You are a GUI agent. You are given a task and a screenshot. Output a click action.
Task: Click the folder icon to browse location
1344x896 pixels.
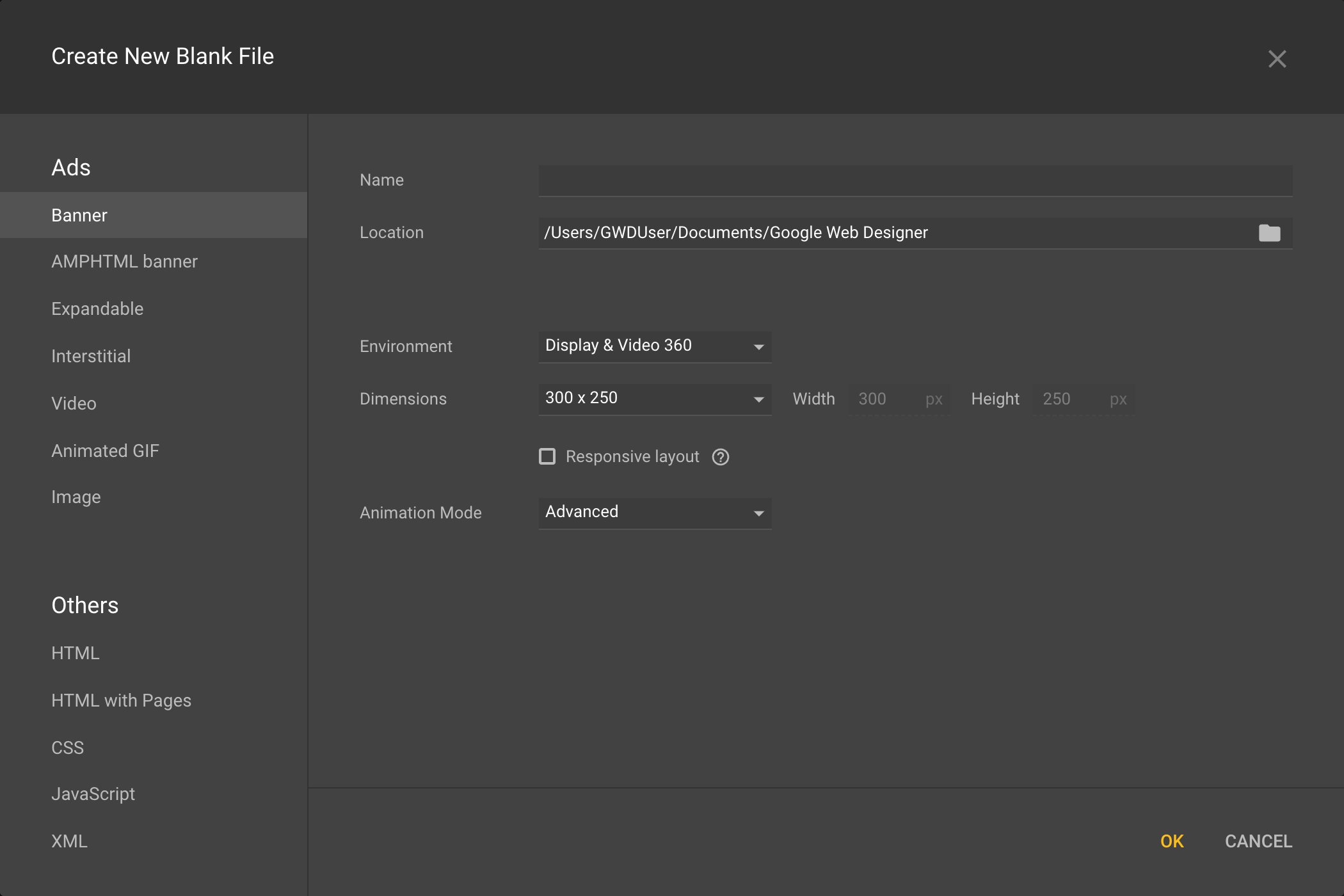click(x=1269, y=233)
